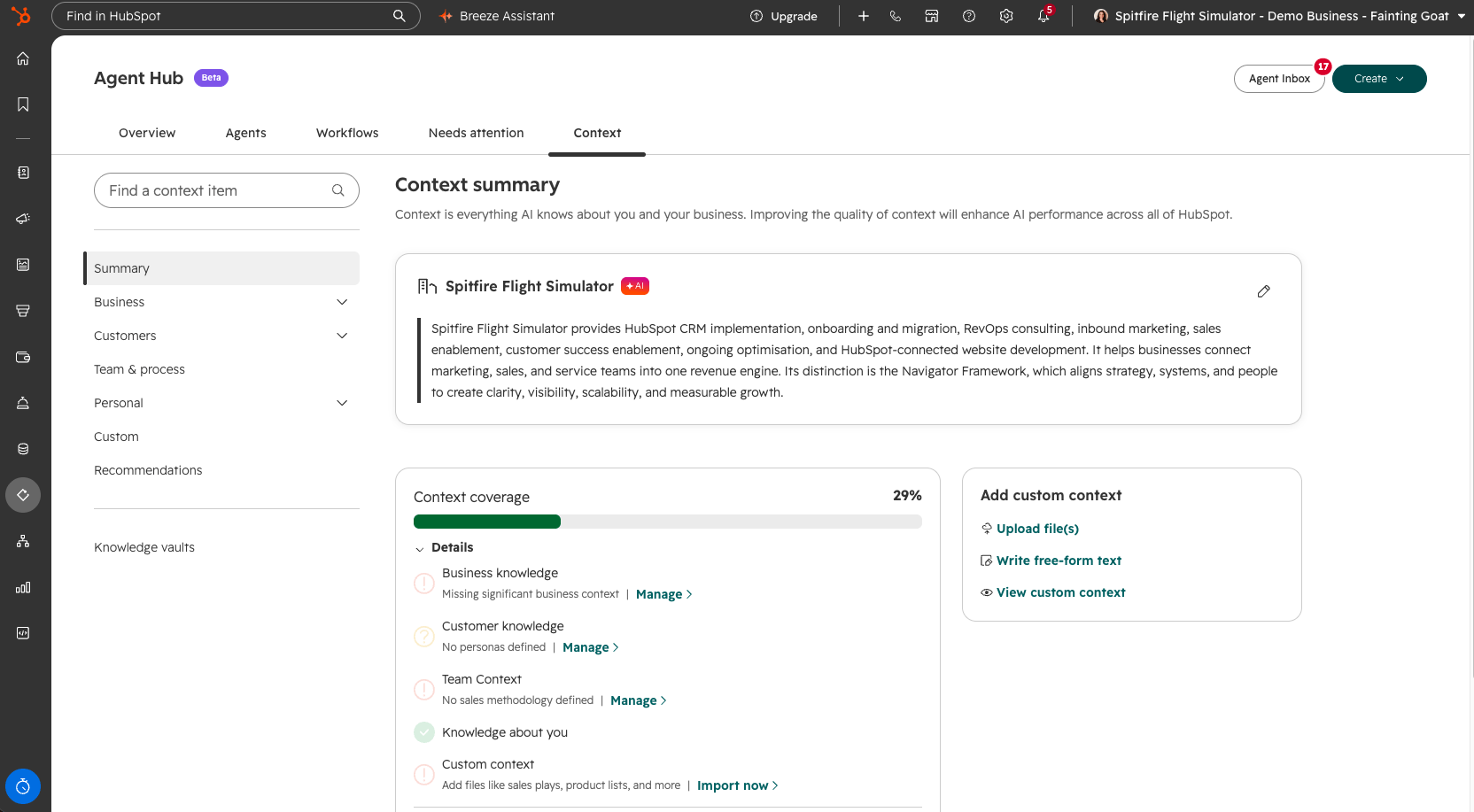Click the Upgrade button in top bar
This screenshot has height=812, width=1474.
pos(784,16)
